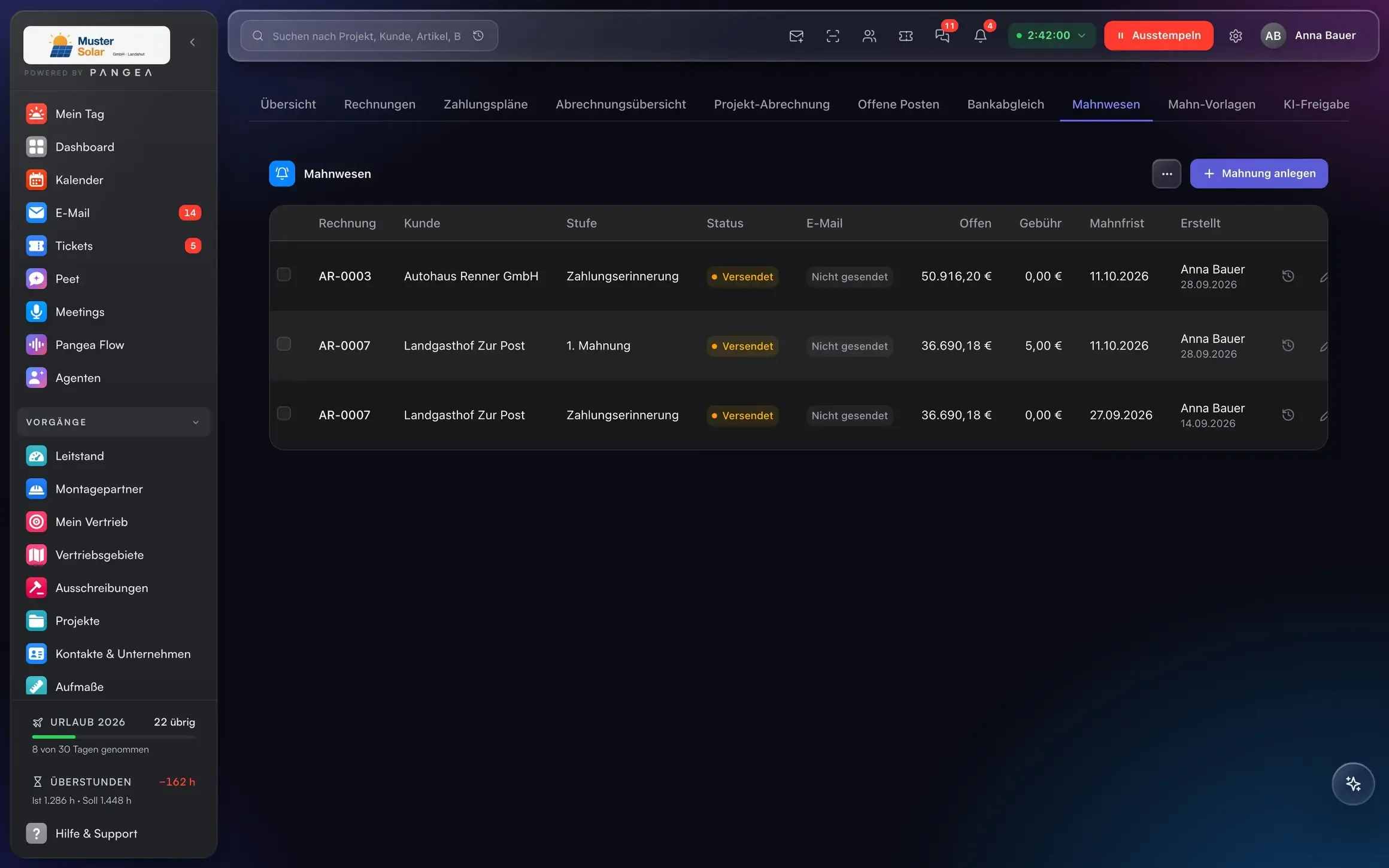This screenshot has height=868, width=1389.
Task: Click the Urlaub 2026 progress bar
Action: point(114,736)
